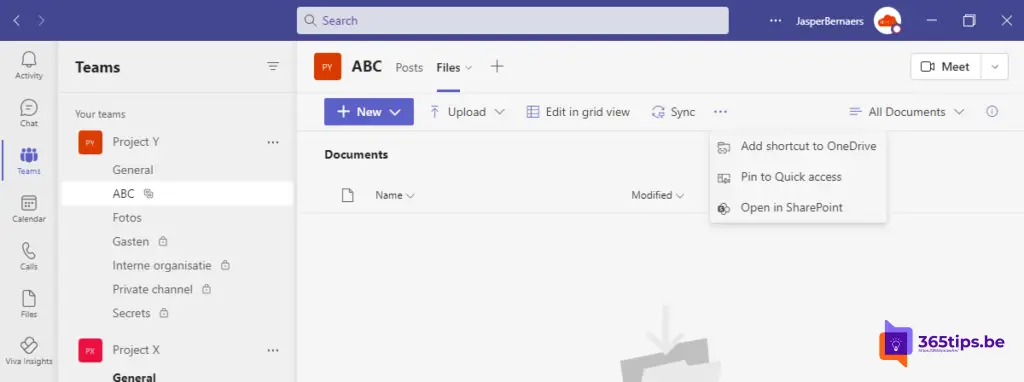Click the Your teams label
This screenshot has width=1024, height=382.
pyautogui.click(x=100, y=114)
